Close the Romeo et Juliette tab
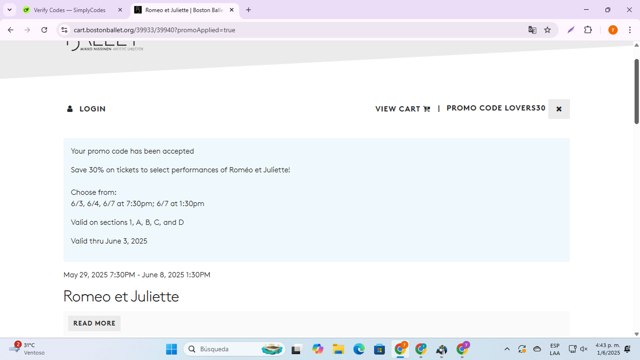 click(x=231, y=10)
